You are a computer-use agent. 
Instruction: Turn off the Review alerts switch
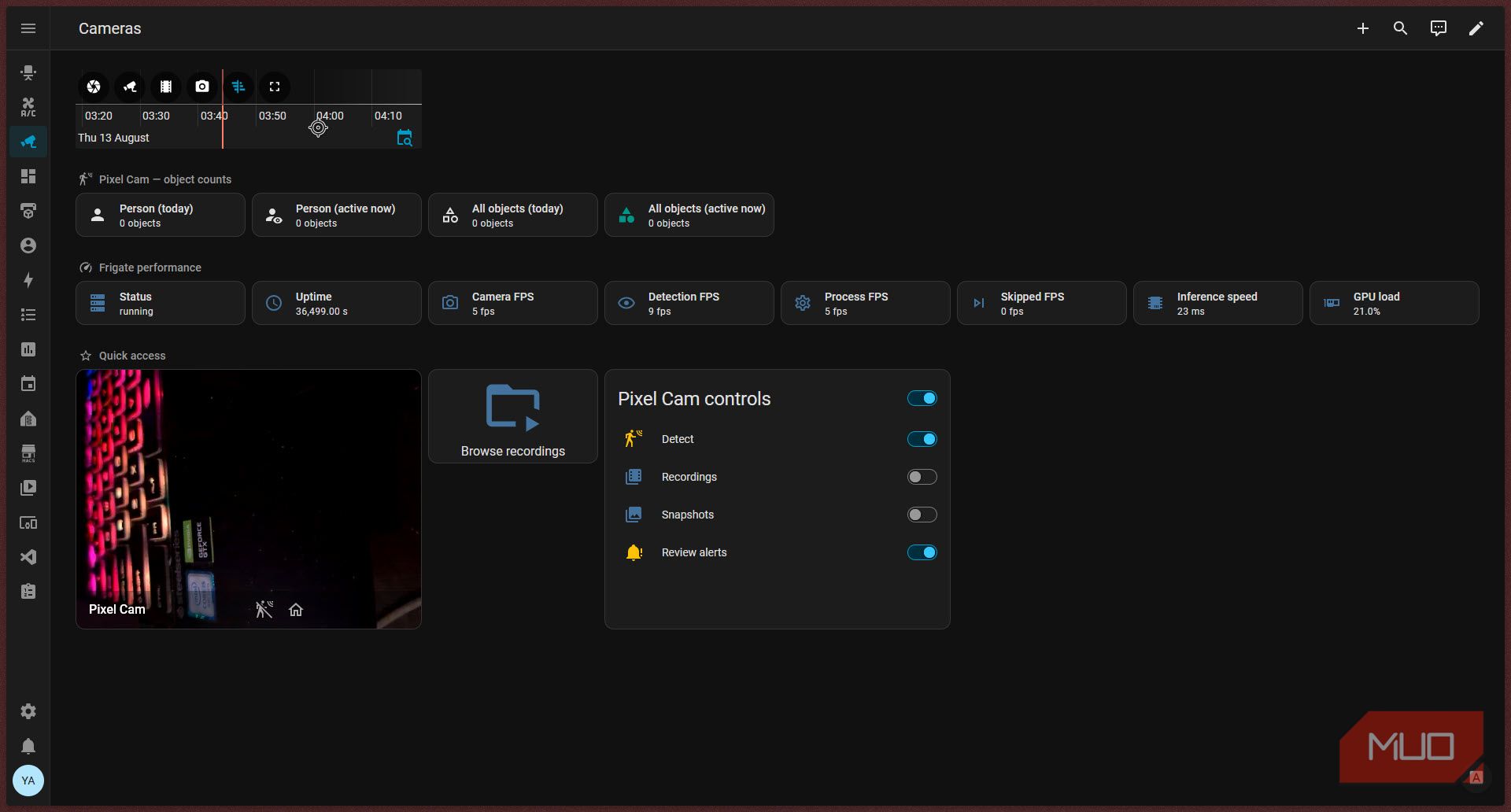[922, 552]
